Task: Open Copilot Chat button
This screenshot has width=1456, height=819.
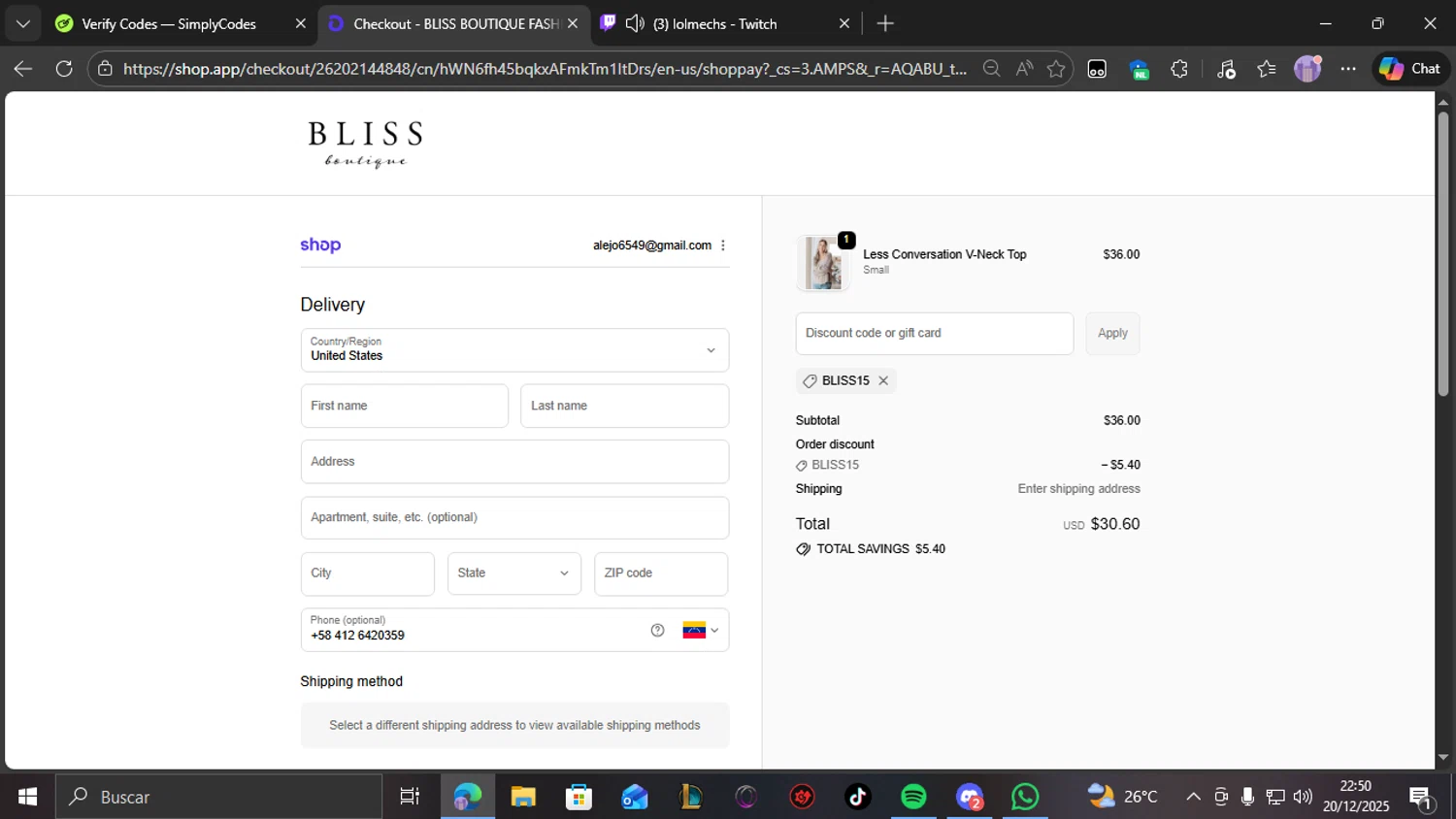Action: pos(1410,69)
